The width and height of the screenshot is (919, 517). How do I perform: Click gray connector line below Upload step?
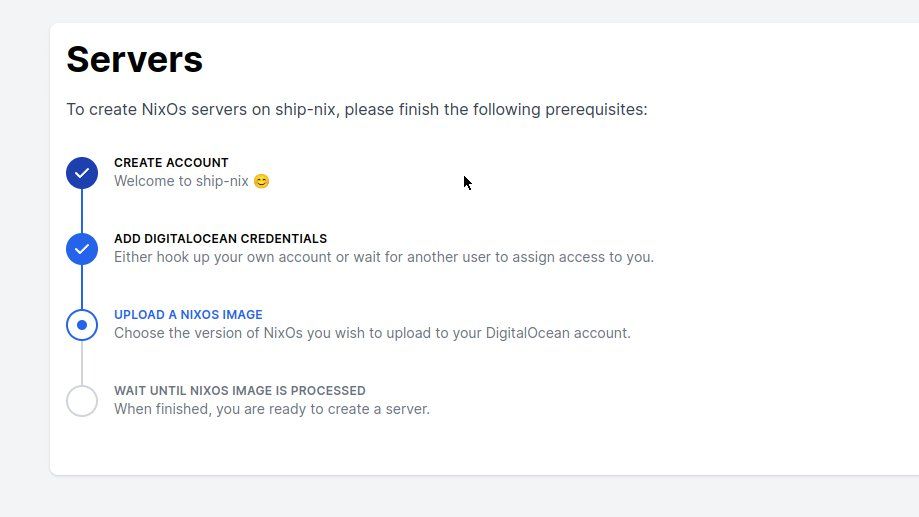click(x=82, y=363)
